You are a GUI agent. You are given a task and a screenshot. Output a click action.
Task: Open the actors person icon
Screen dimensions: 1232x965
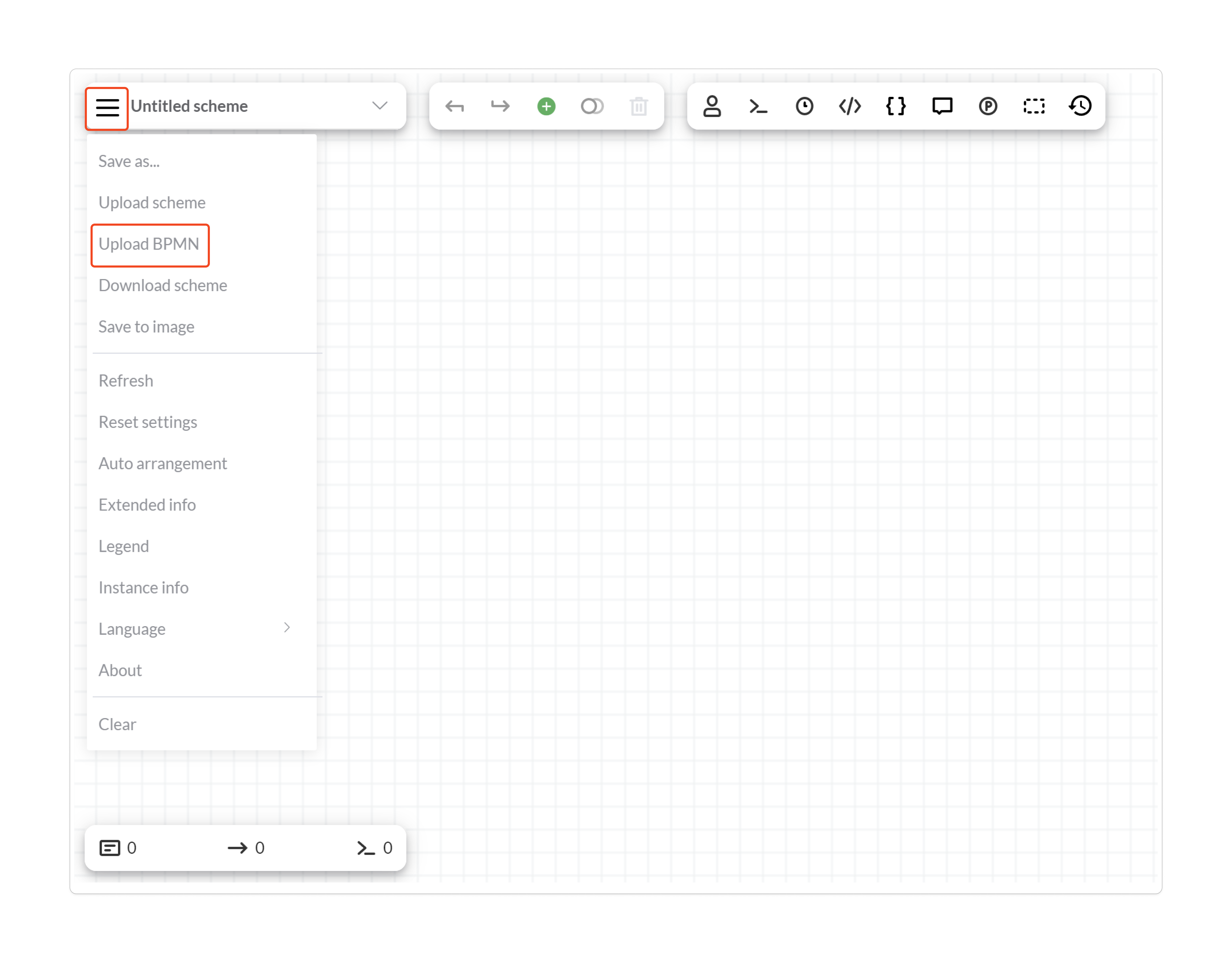[712, 106]
